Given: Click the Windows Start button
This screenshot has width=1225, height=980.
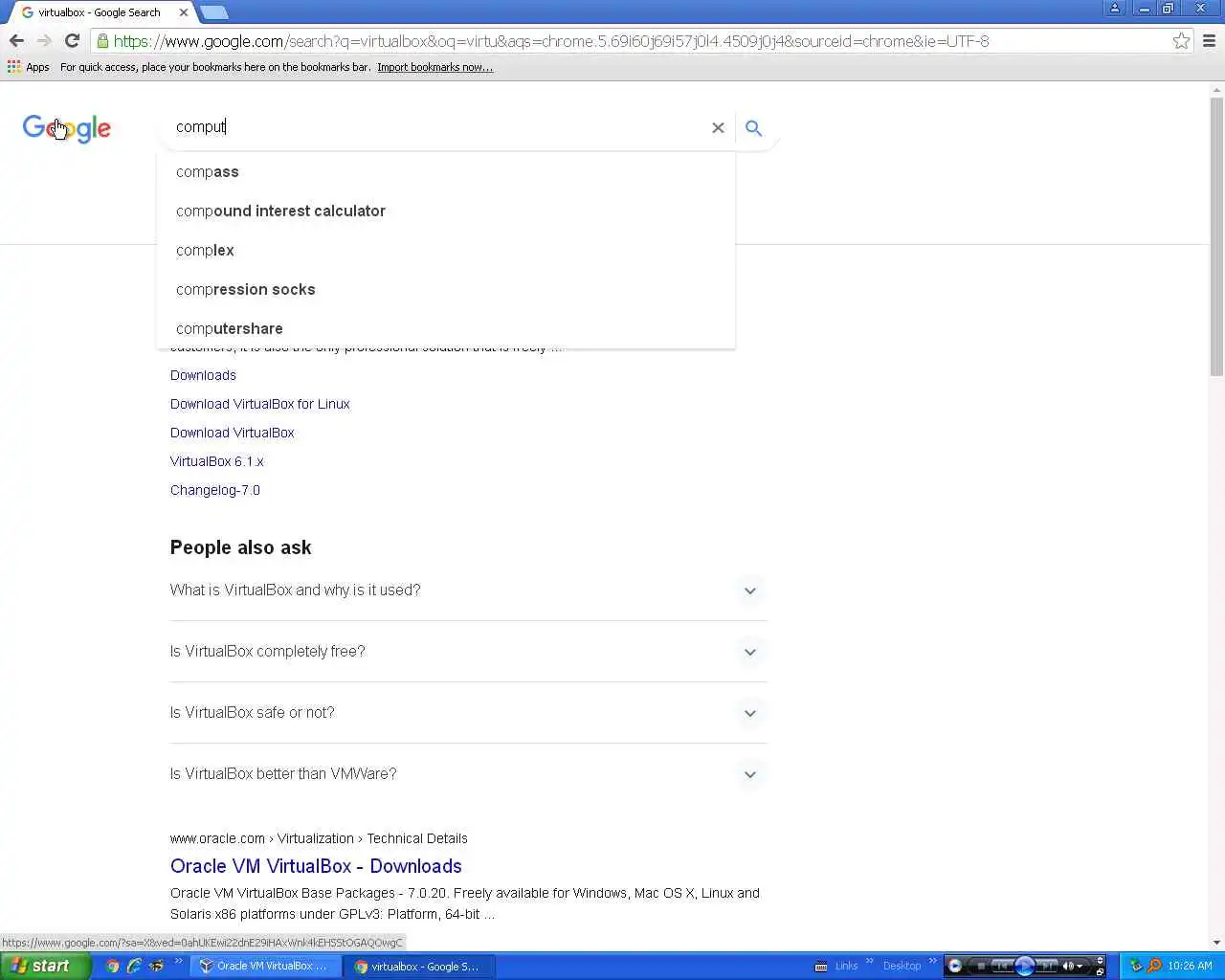Looking at the screenshot, I should coord(45,966).
